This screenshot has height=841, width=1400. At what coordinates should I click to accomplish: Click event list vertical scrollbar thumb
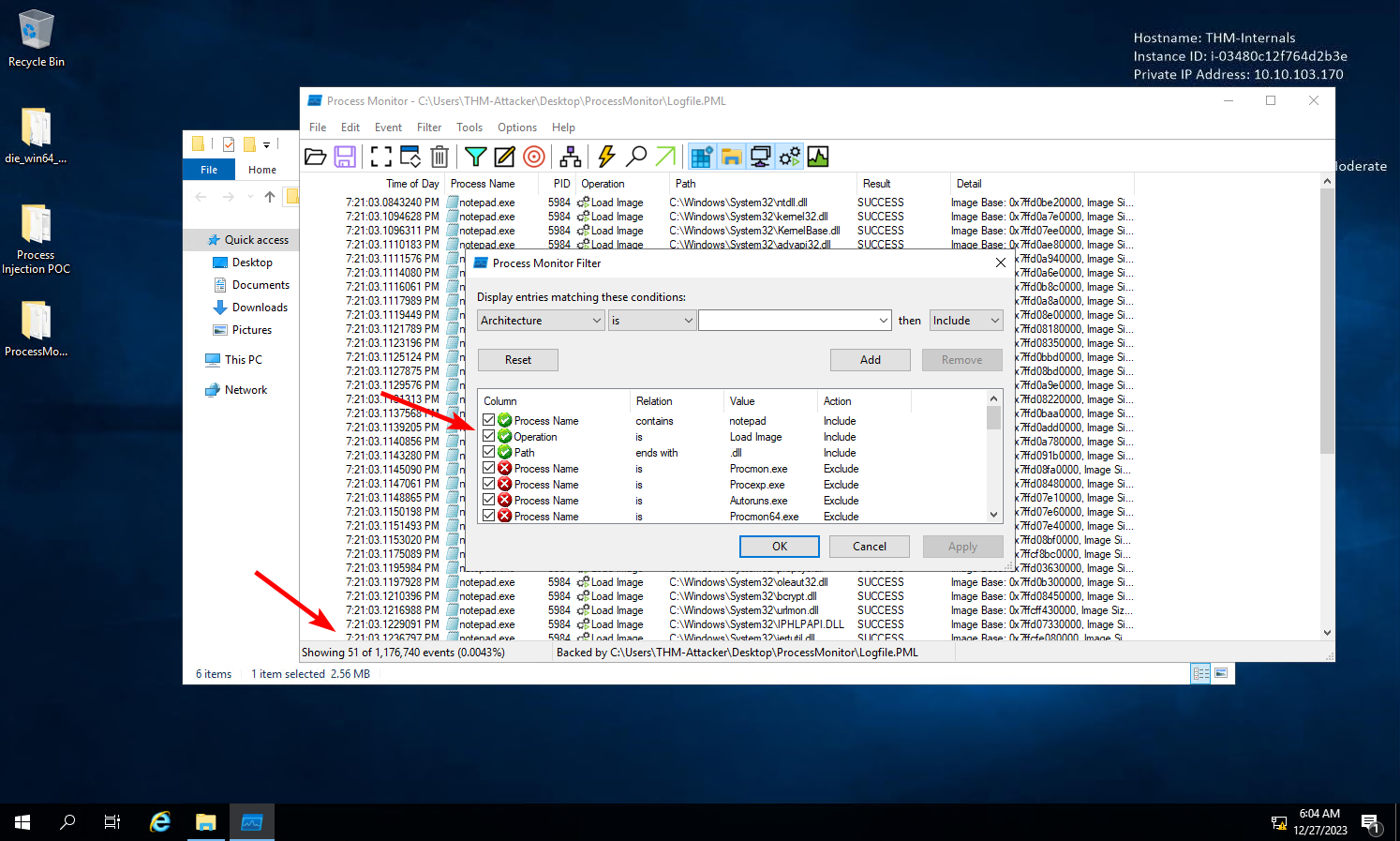point(1327,321)
